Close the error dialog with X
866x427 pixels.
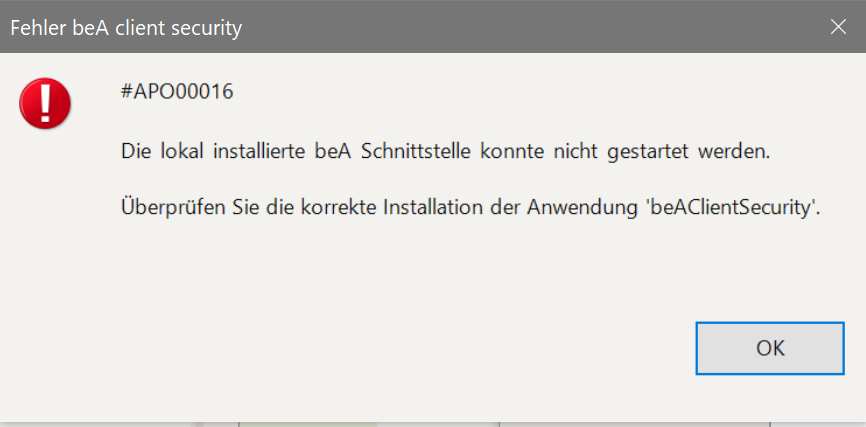838,27
